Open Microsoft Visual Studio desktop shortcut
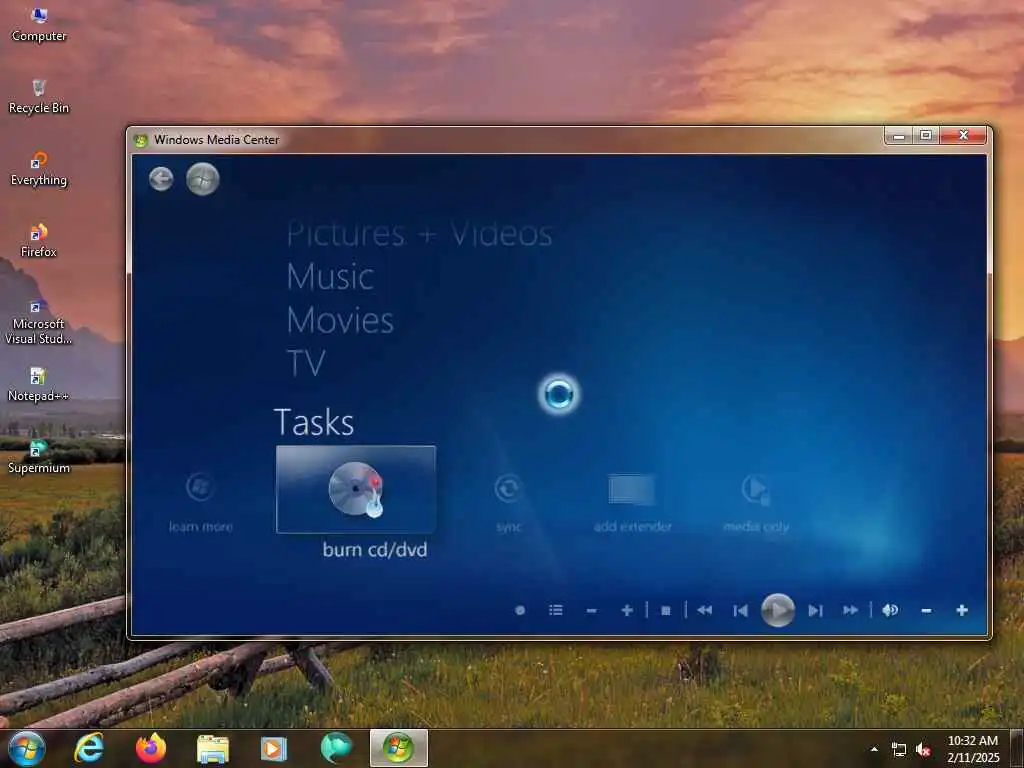This screenshot has width=1024, height=768. (x=39, y=321)
